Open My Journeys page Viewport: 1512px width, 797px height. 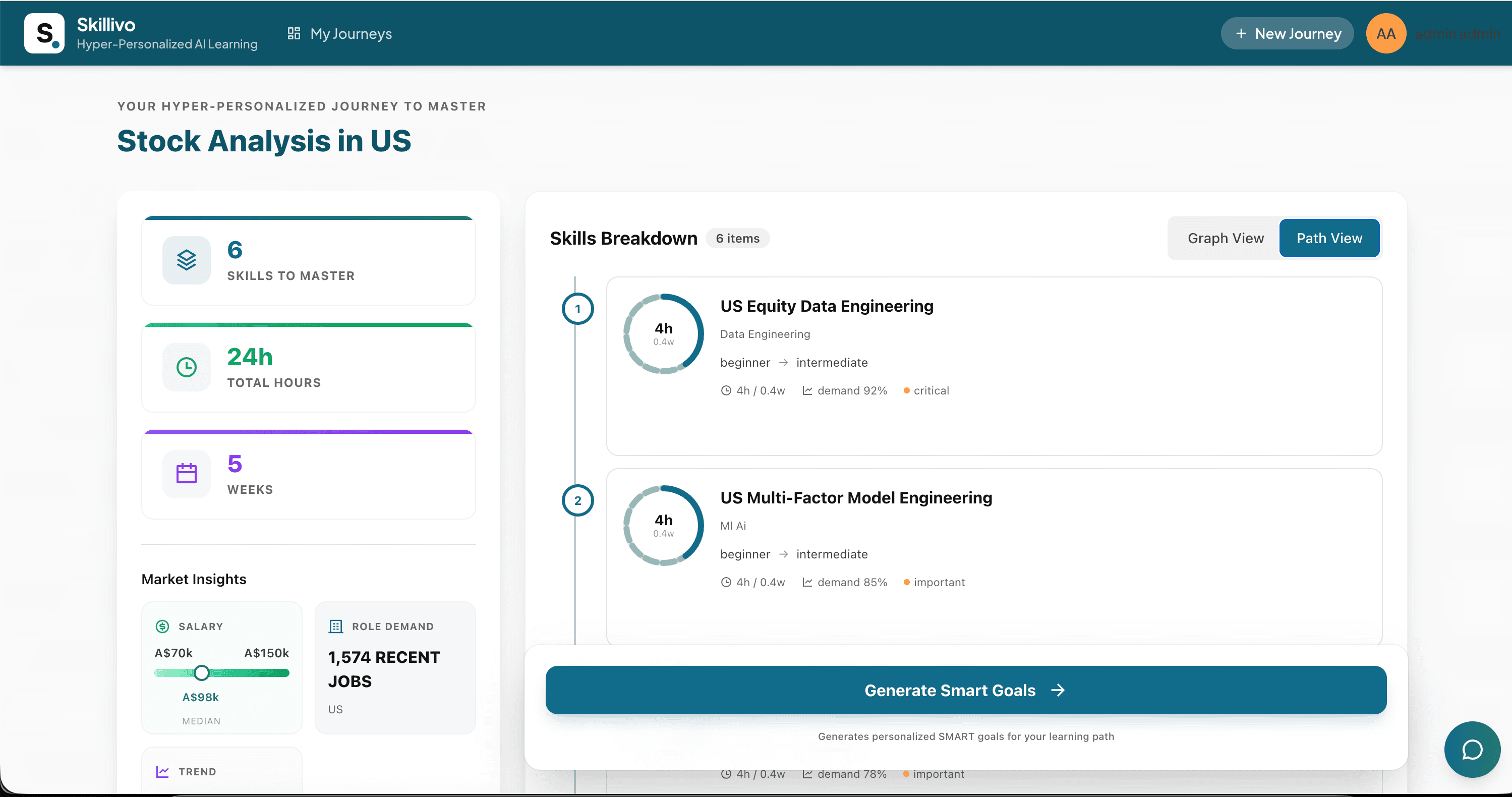(x=339, y=33)
